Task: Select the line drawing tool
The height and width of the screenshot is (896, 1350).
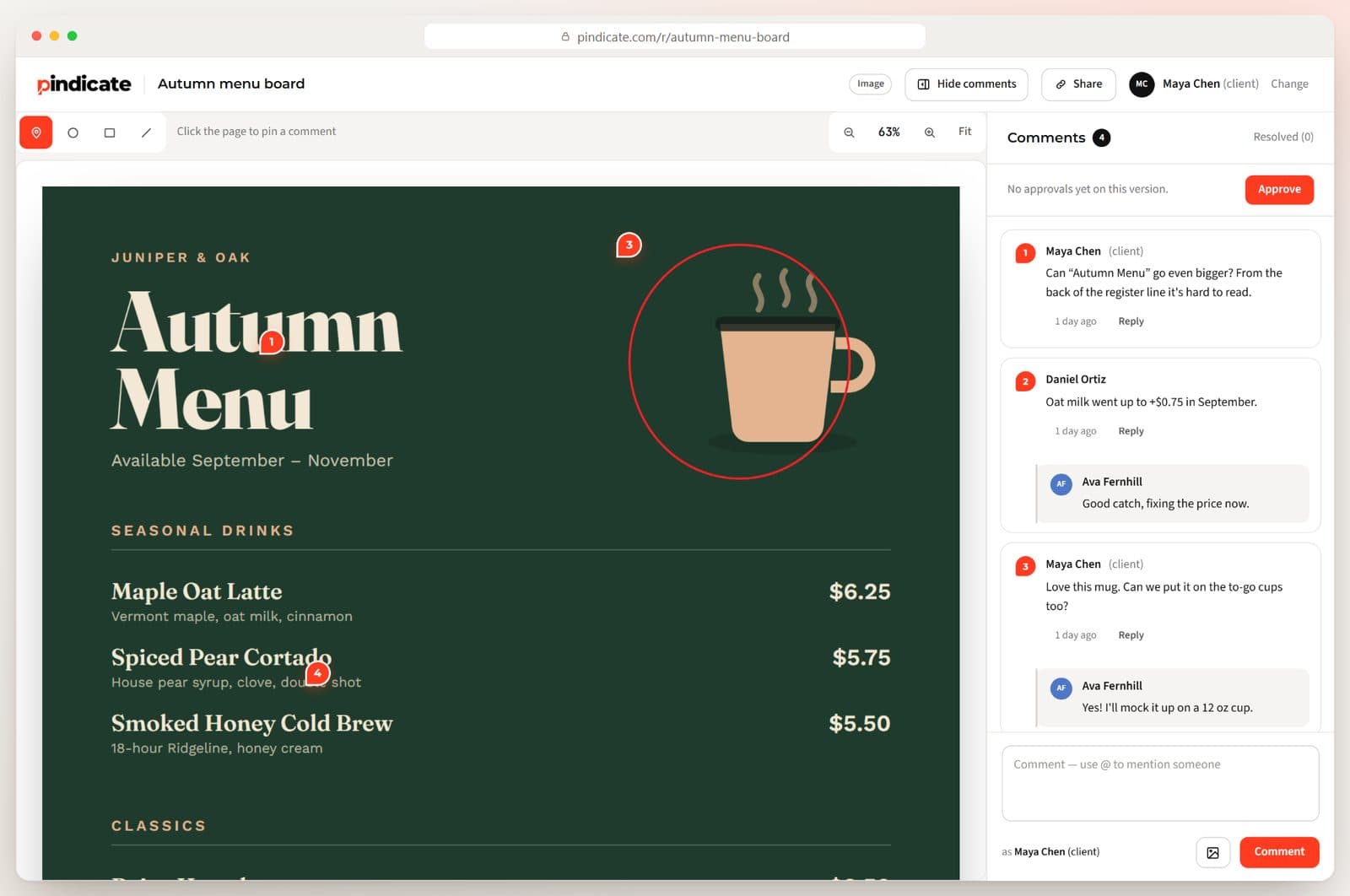Action: [x=146, y=132]
